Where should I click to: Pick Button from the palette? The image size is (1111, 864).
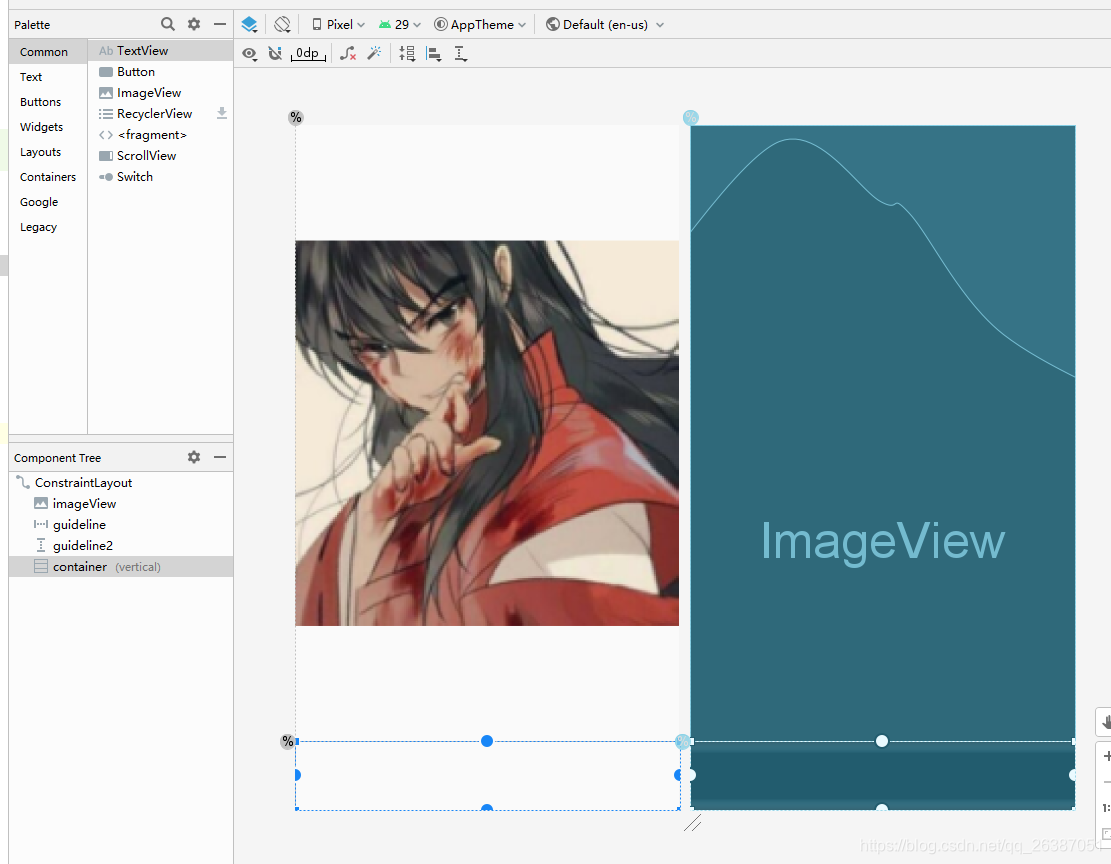tap(160, 72)
